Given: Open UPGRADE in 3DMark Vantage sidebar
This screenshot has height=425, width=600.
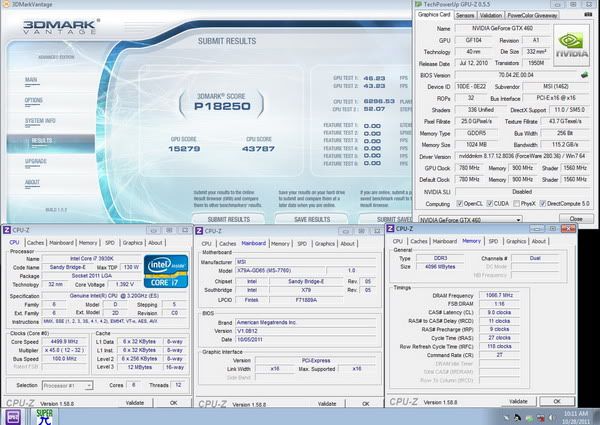Looking at the screenshot, I should 36,161.
